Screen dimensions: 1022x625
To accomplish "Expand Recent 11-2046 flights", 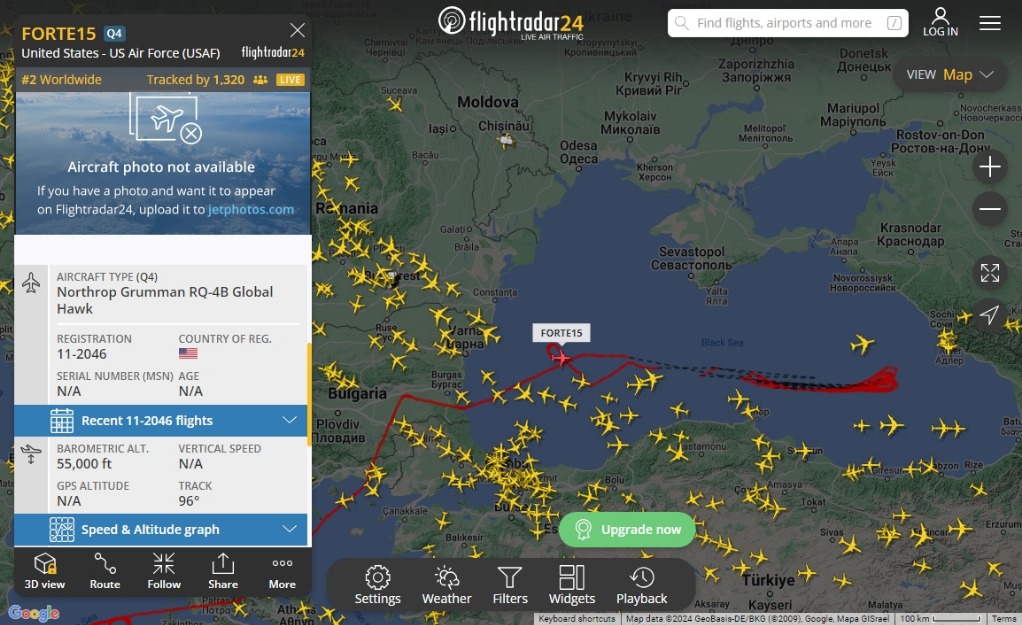I will (x=161, y=420).
